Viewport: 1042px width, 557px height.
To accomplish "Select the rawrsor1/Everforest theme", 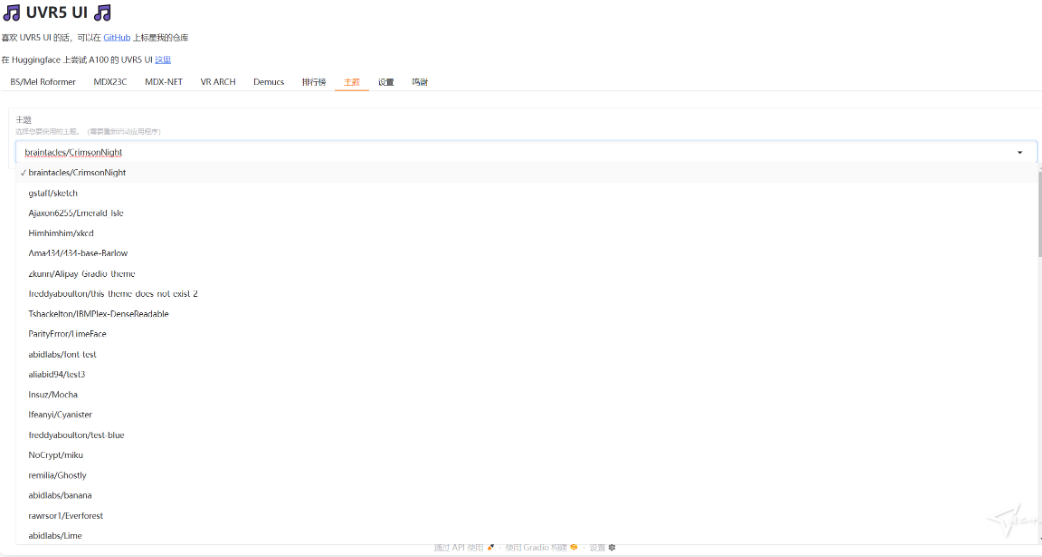I will [x=526, y=515].
